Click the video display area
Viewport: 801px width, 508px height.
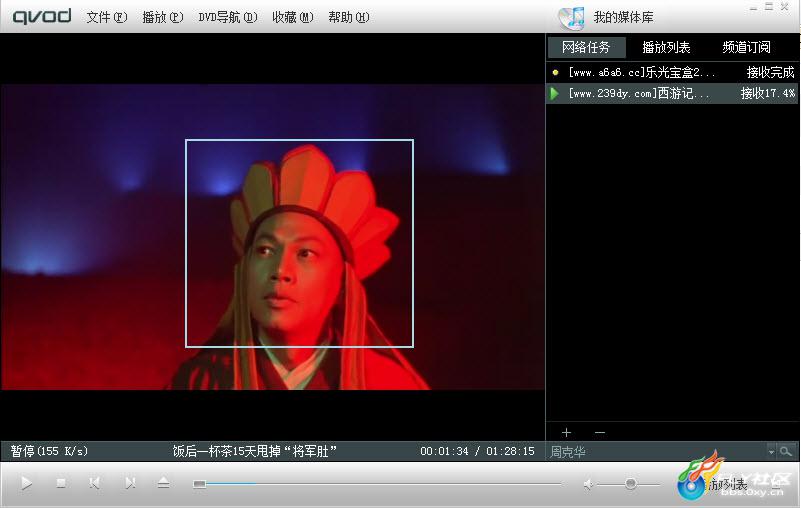(x=273, y=237)
